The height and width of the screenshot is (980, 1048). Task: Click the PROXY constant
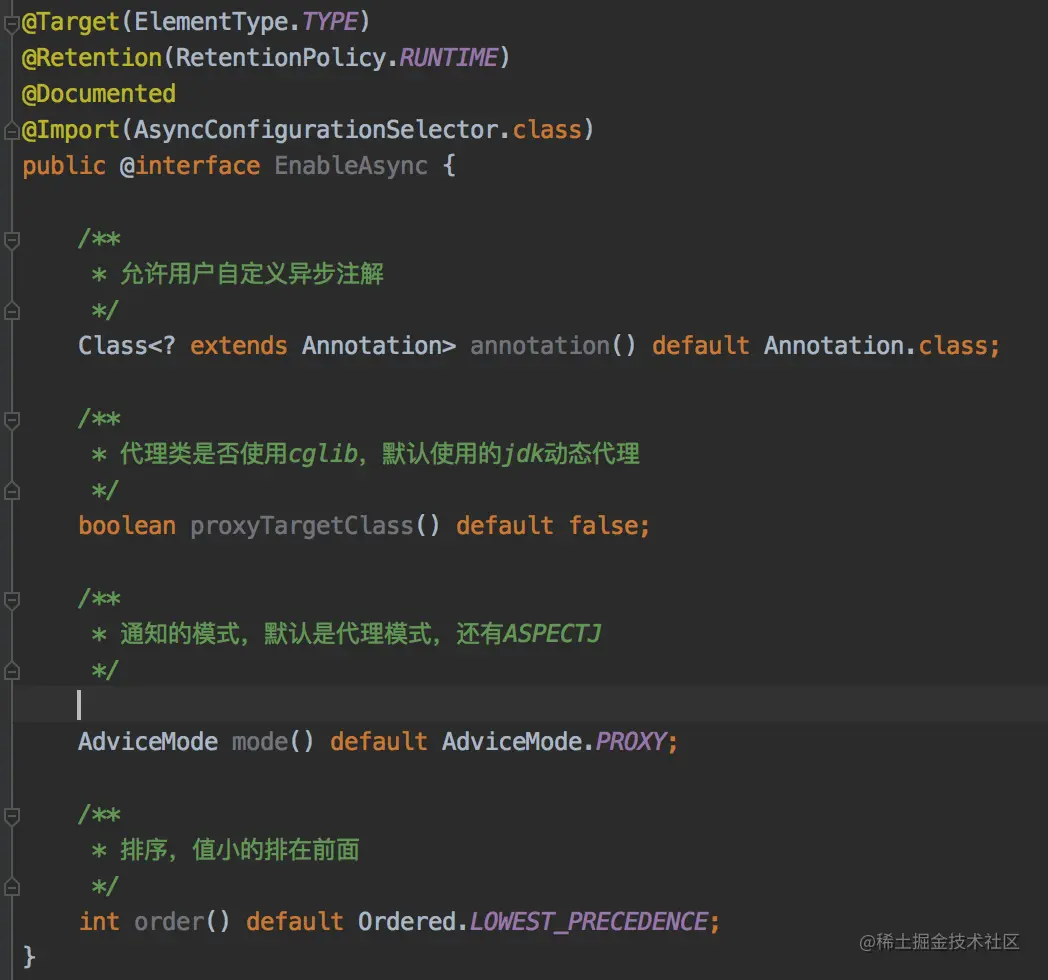(631, 742)
